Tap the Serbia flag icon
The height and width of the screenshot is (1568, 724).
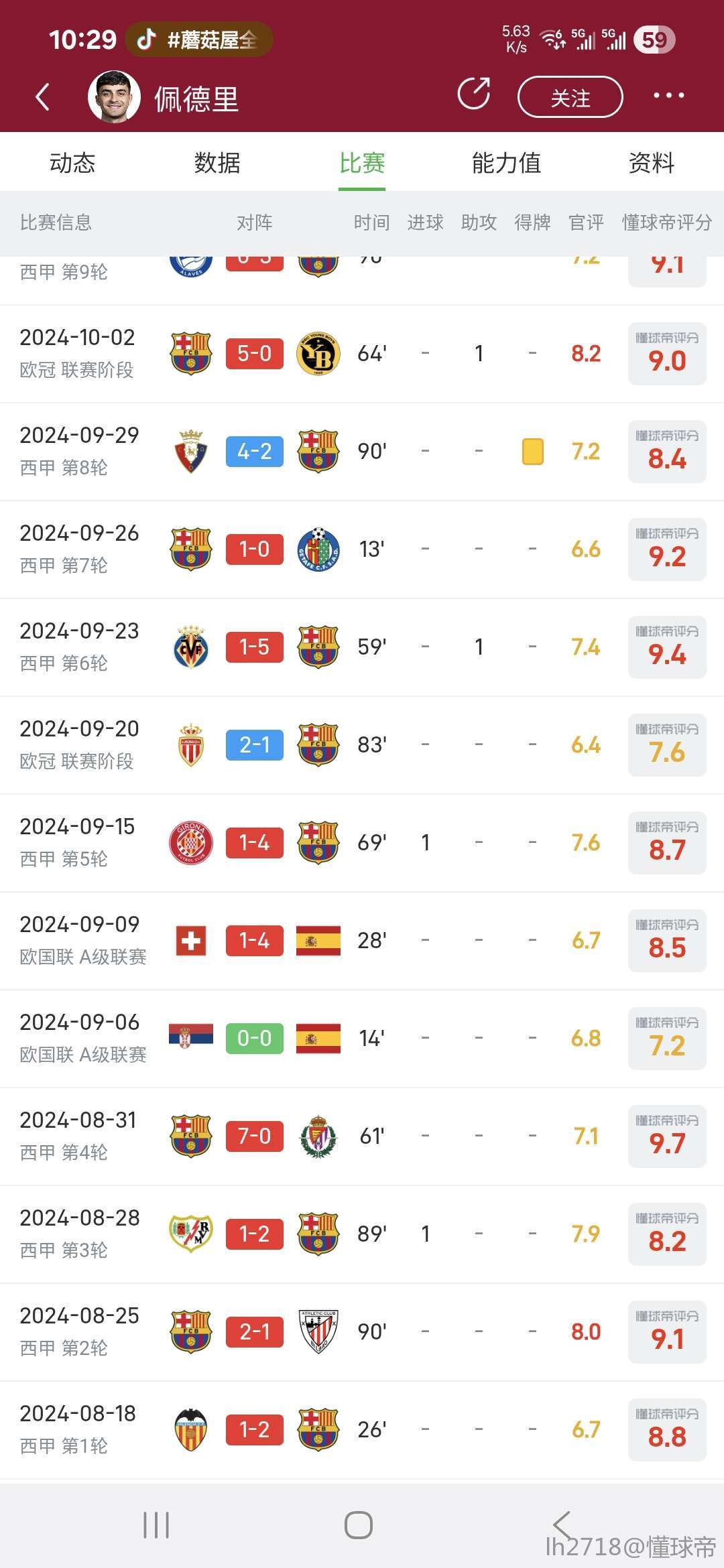pos(191,1039)
